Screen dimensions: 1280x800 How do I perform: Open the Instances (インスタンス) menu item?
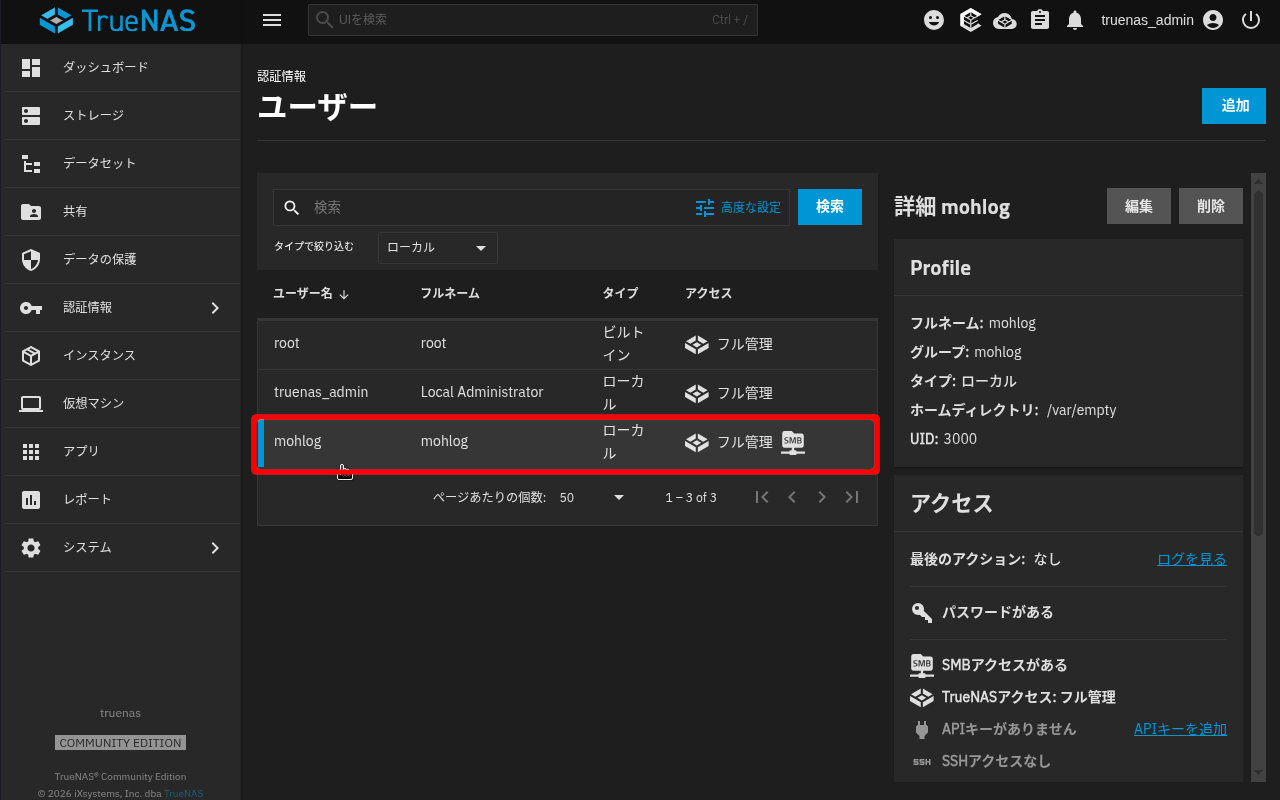pos(120,355)
